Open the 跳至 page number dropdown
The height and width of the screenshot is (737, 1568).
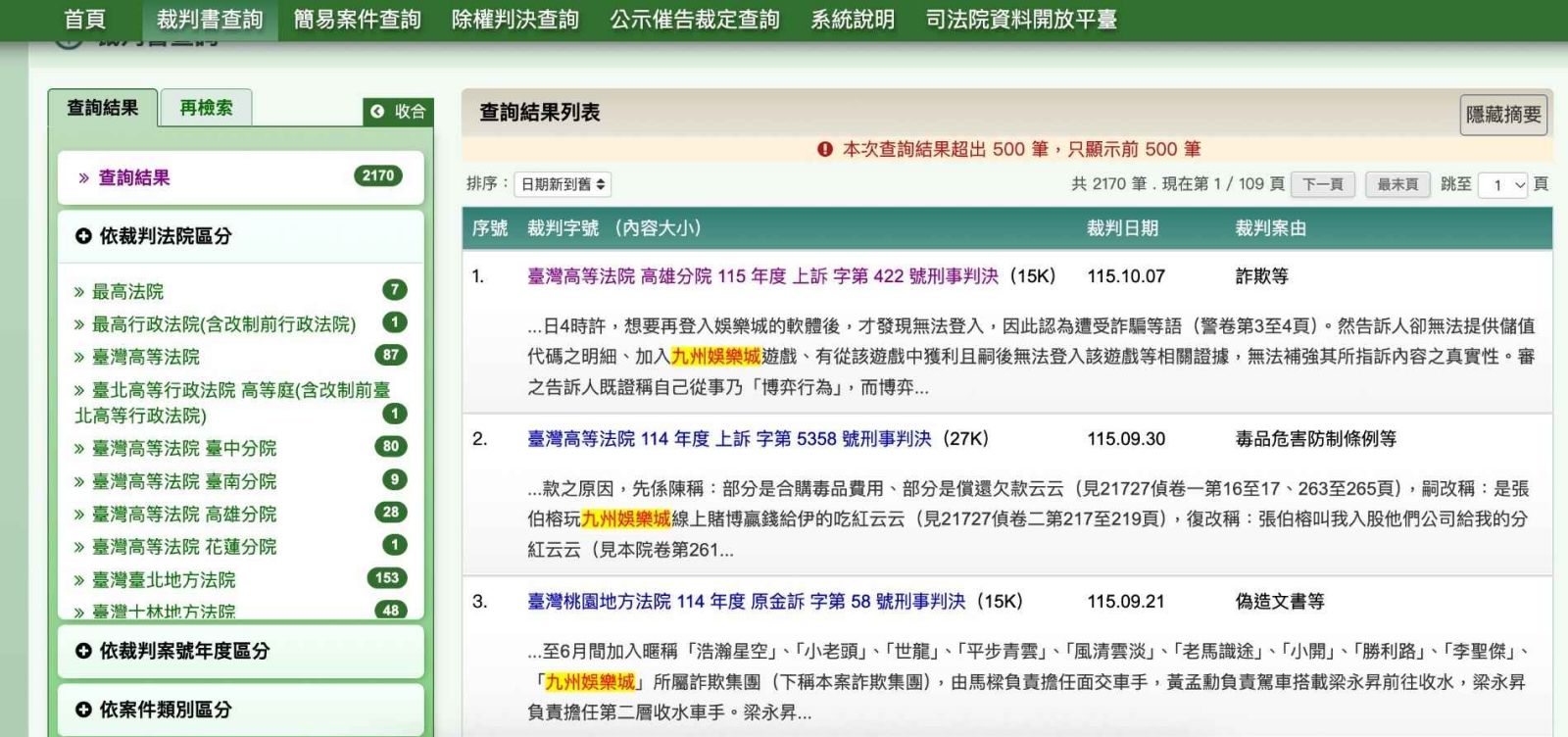coord(1504,184)
